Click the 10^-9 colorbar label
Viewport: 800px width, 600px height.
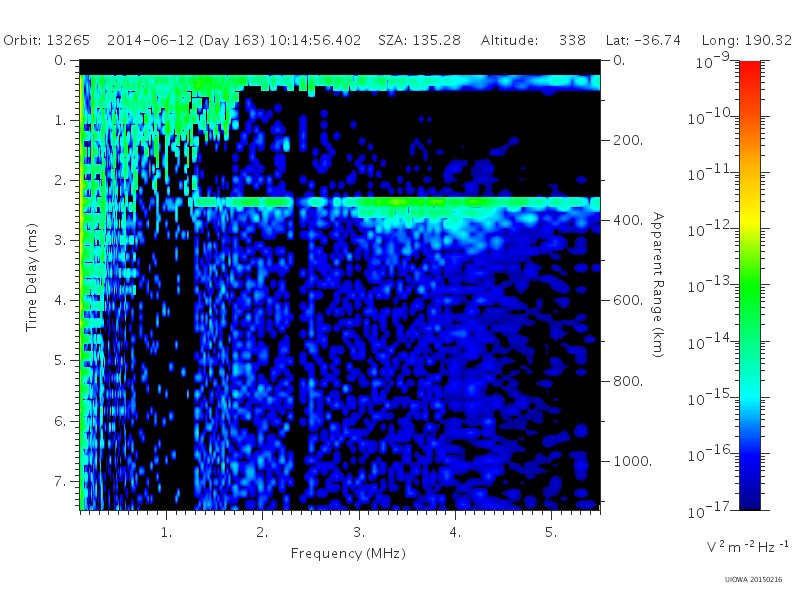click(713, 60)
